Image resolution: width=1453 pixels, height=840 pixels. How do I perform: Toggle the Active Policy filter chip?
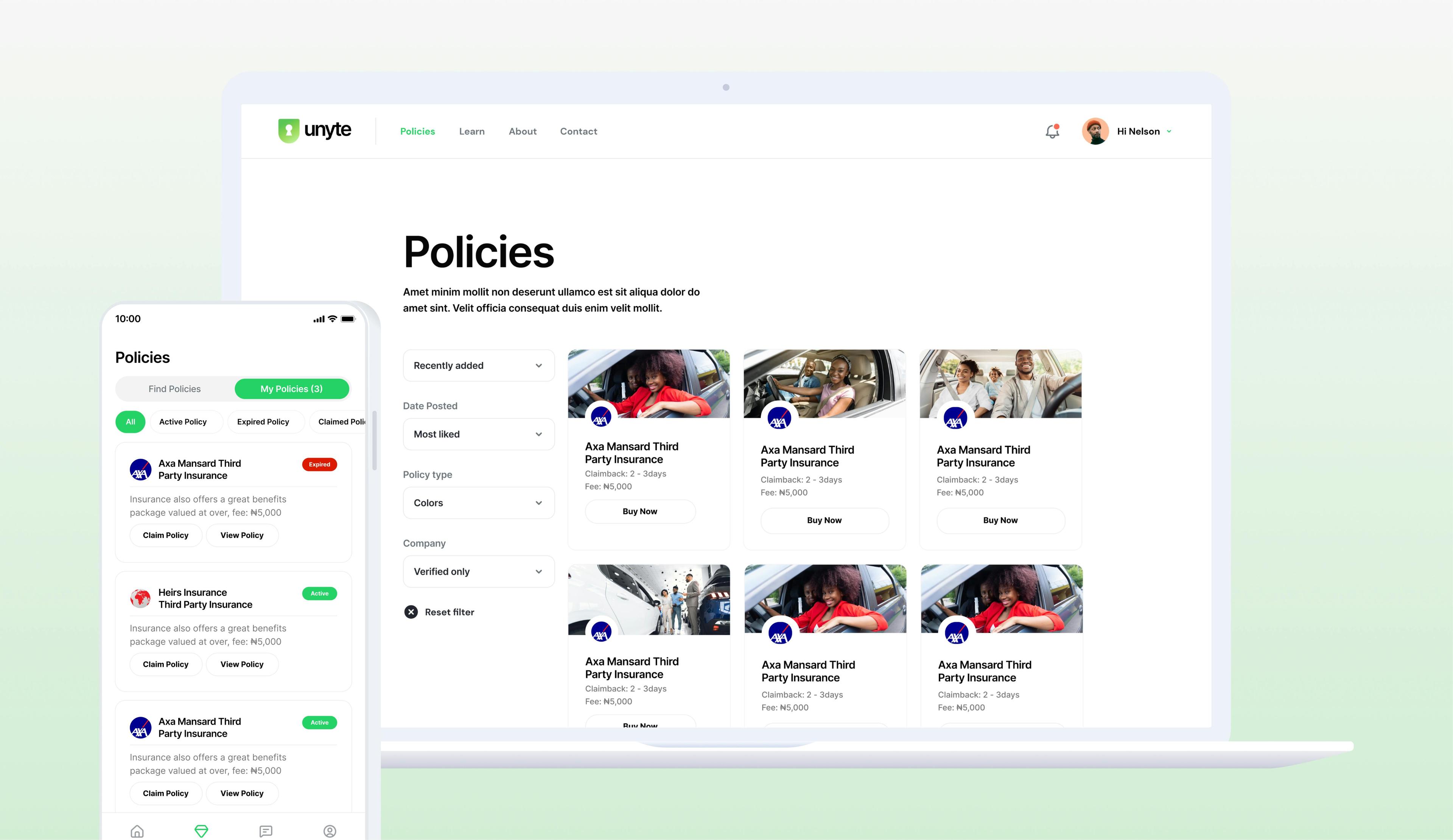pos(183,421)
